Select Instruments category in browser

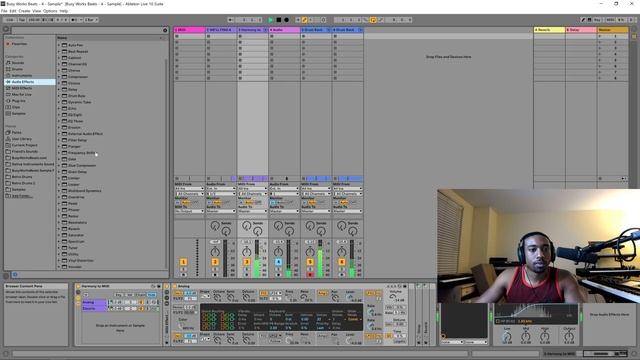pos(21,76)
